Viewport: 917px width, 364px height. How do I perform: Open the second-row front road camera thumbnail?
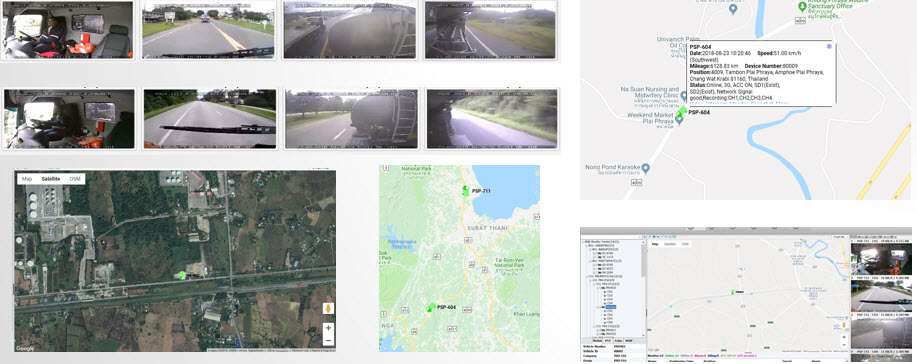coord(210,118)
